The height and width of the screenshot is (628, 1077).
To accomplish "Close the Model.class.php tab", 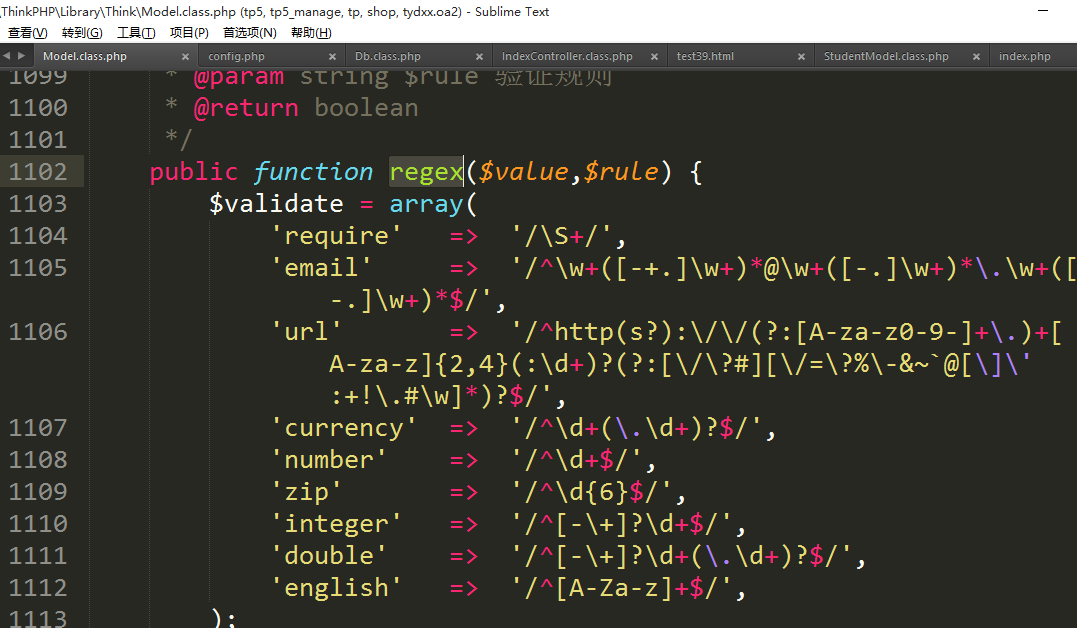I will [x=185, y=57].
